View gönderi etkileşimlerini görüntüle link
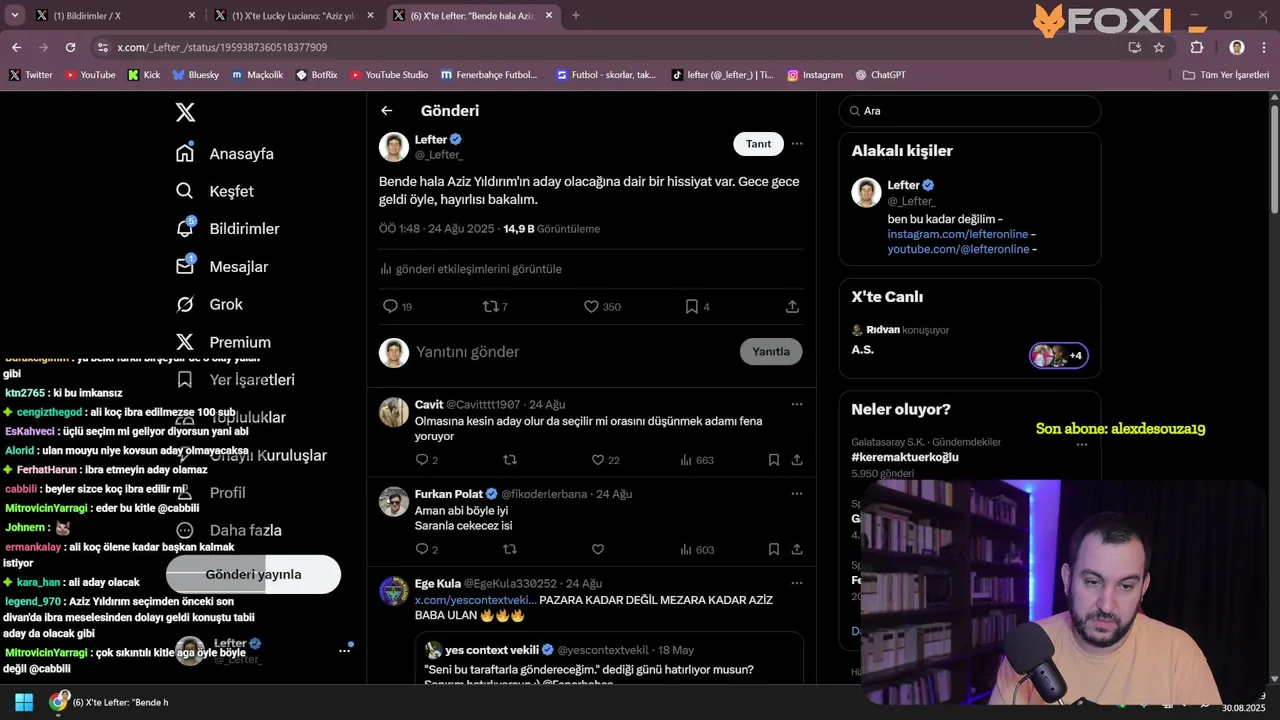Viewport: 1280px width, 720px height. click(x=471, y=269)
